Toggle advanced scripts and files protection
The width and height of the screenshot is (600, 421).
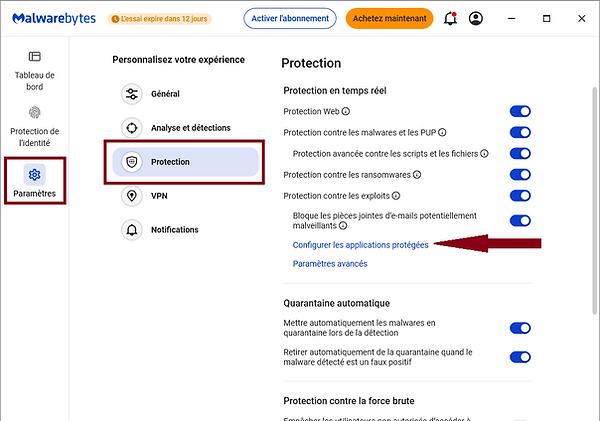(520, 153)
